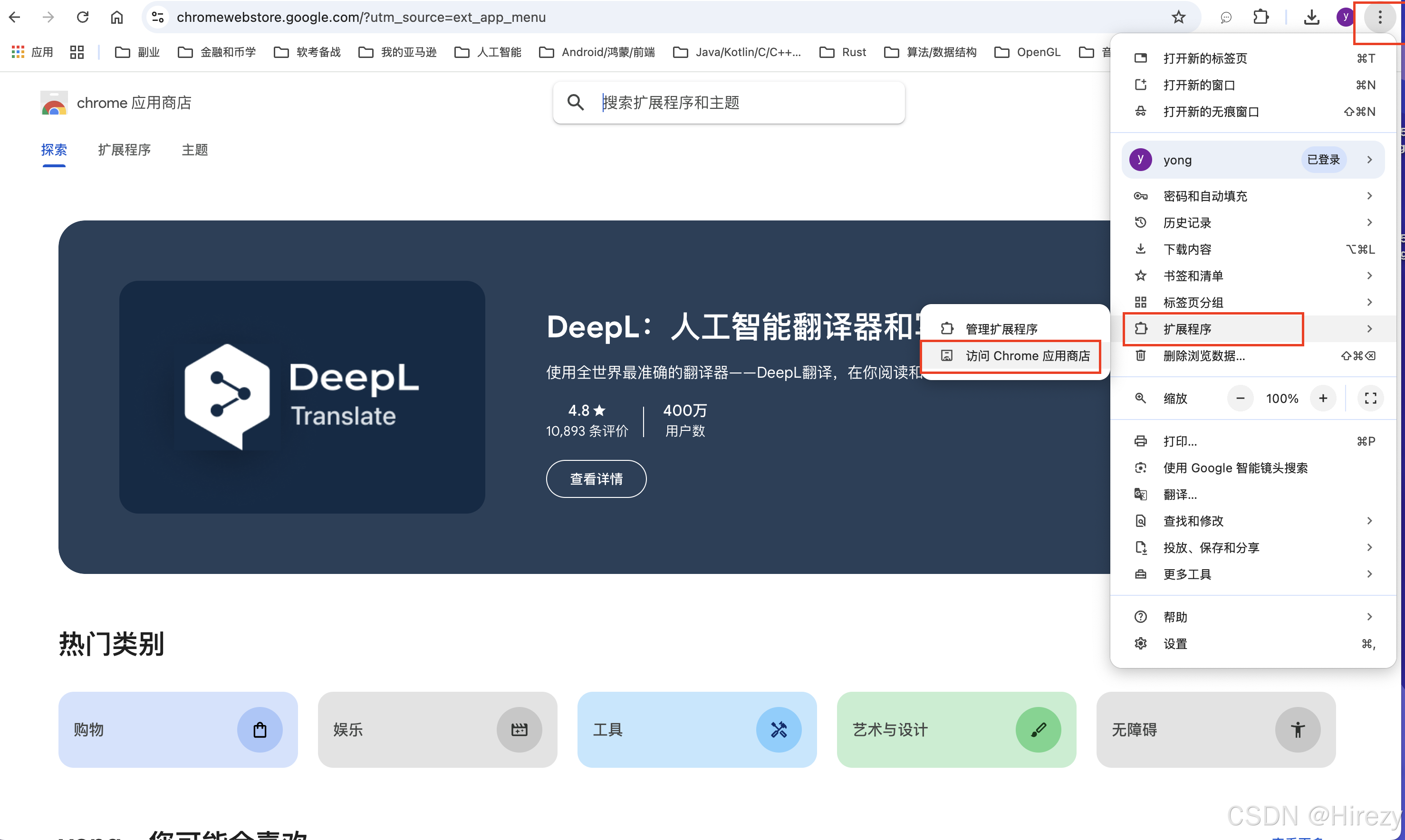1405x840 pixels.
Task: Expand 投放、保存和分享 submenu
Action: click(x=1253, y=547)
